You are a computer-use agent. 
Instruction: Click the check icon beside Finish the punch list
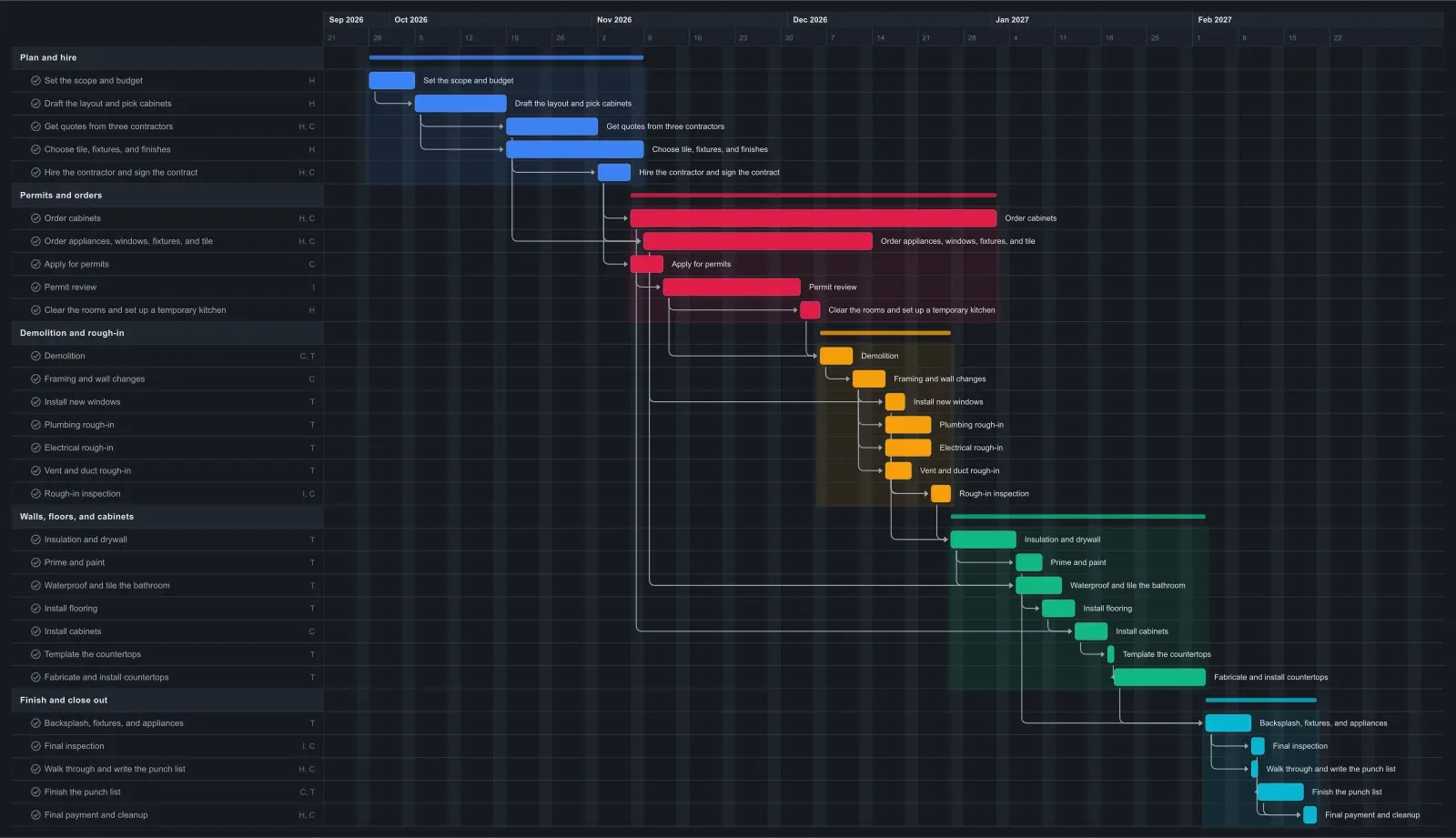35,792
